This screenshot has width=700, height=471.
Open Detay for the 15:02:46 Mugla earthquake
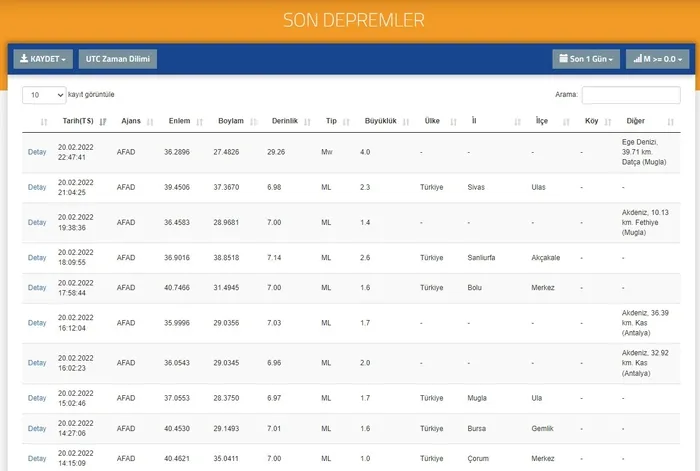[37, 398]
